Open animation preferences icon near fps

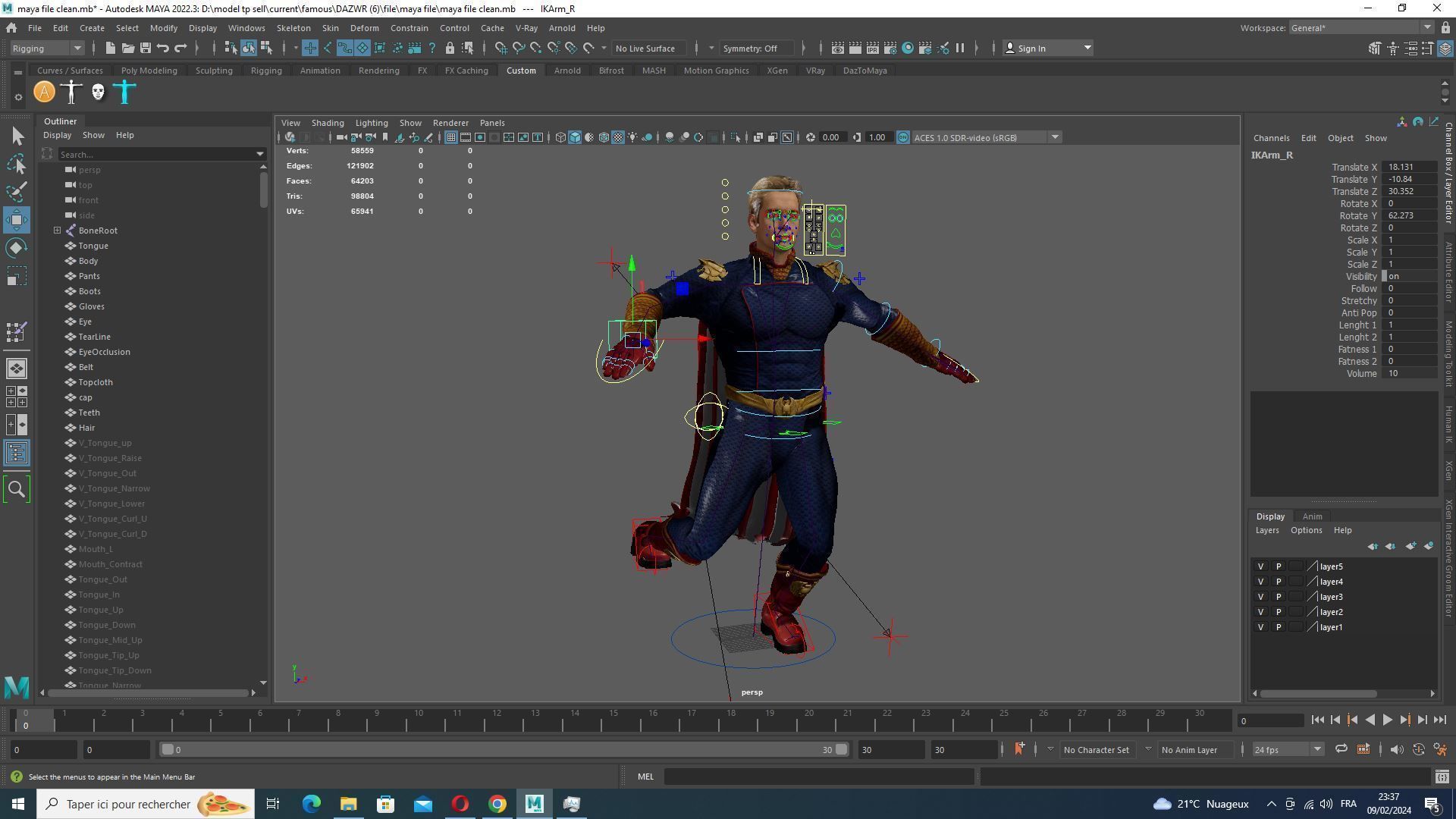point(1440,750)
